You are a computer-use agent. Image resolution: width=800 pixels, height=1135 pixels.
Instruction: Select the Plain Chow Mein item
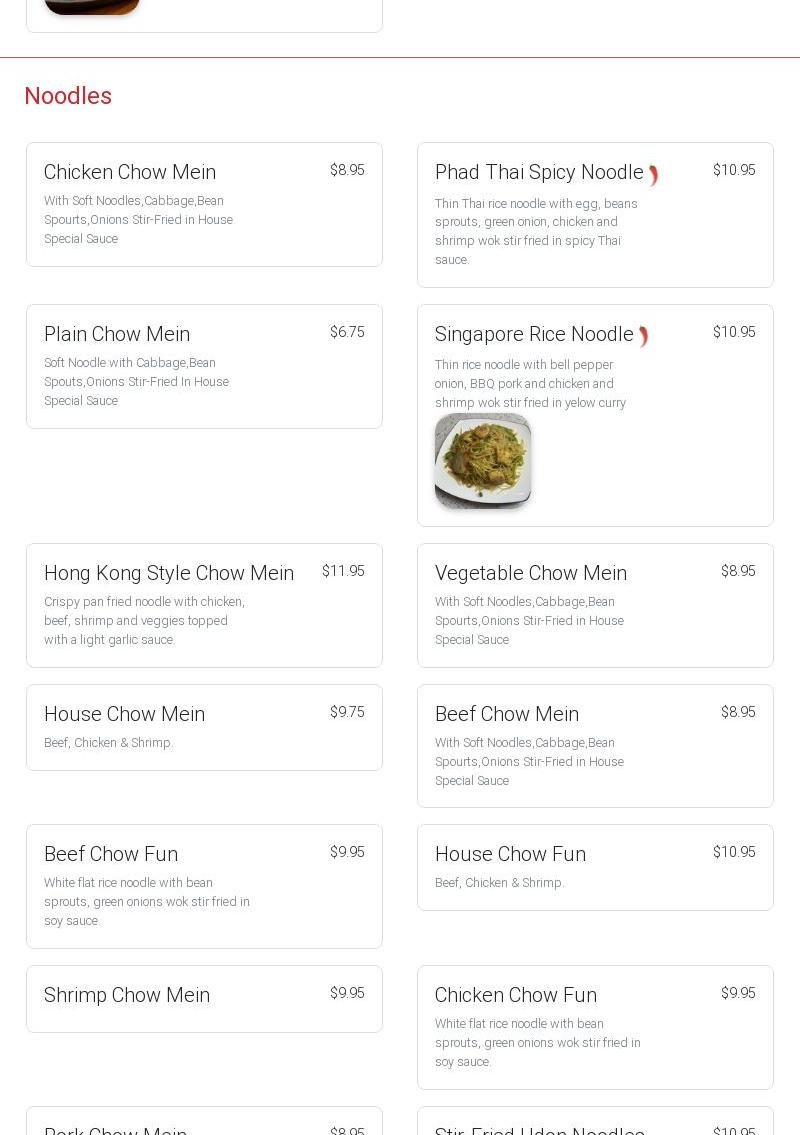pos(204,366)
